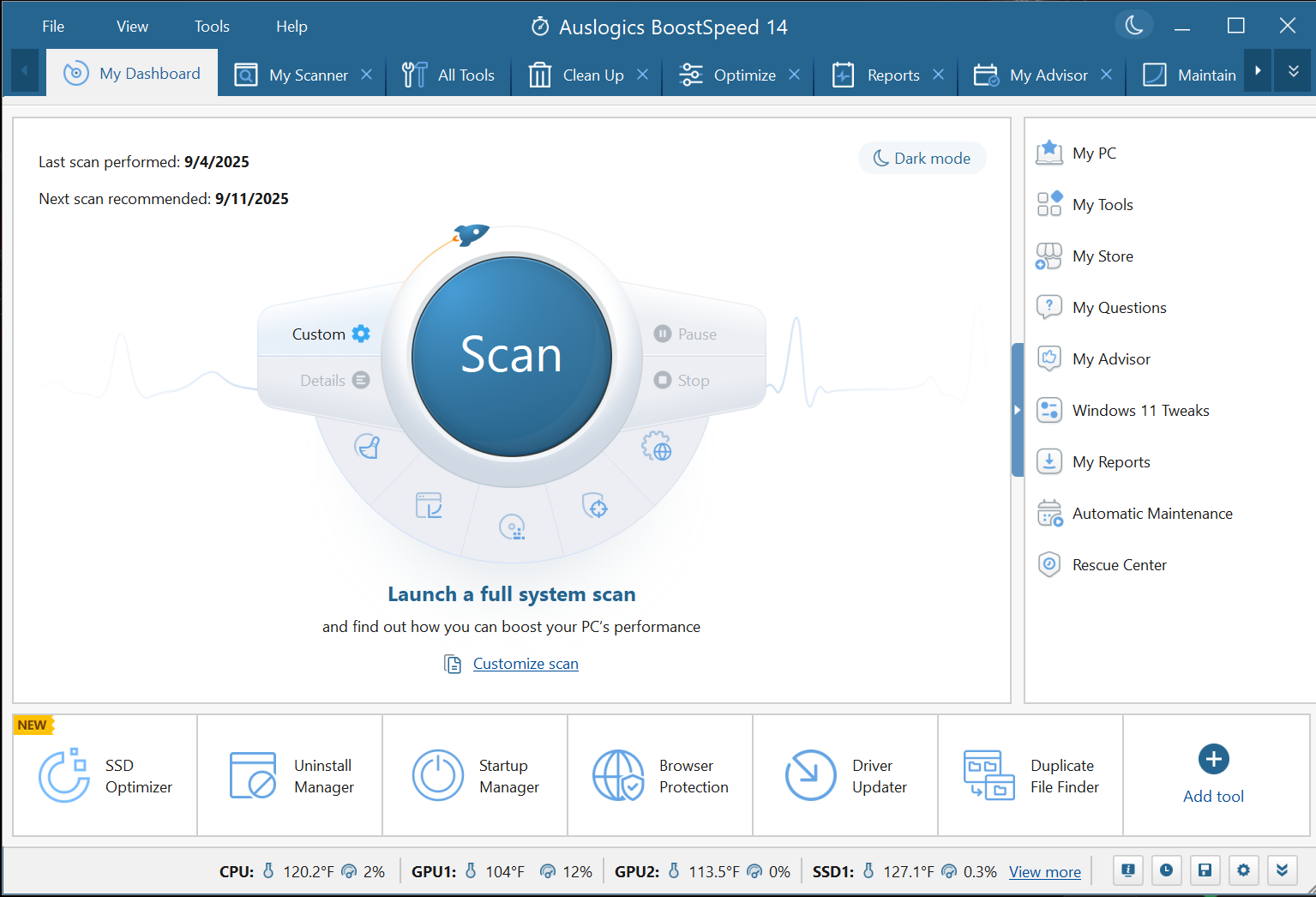1316x897 pixels.
Task: Click the Stop scan control
Action: 682,380
